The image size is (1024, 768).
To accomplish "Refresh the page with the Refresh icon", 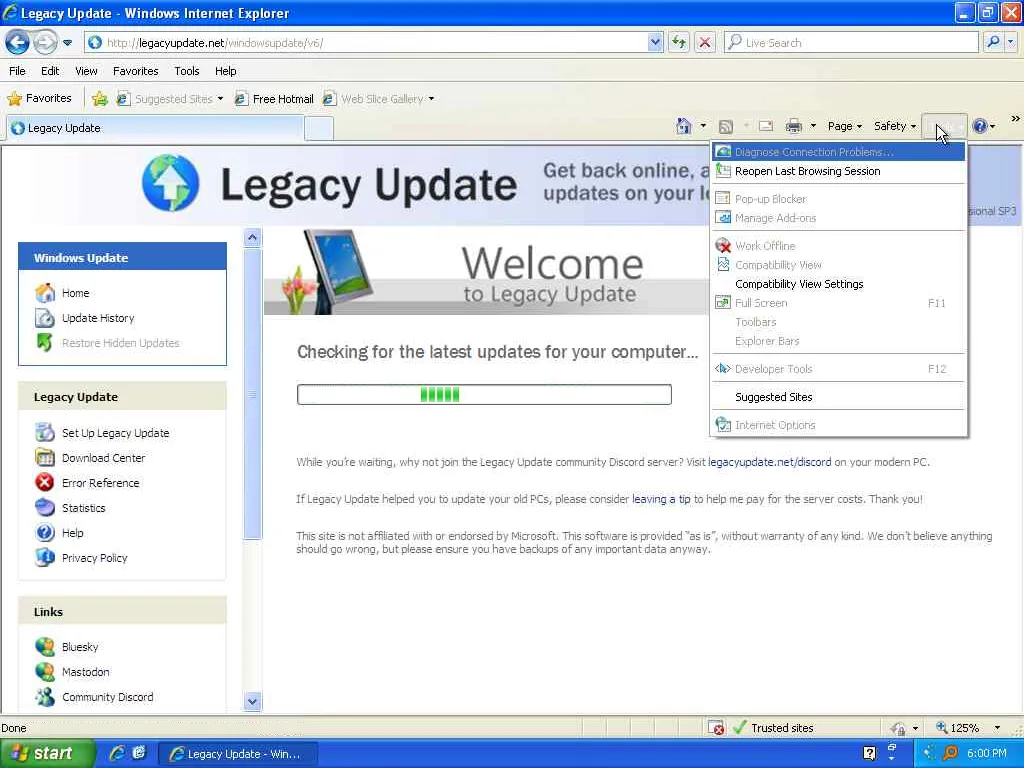I will click(x=679, y=43).
